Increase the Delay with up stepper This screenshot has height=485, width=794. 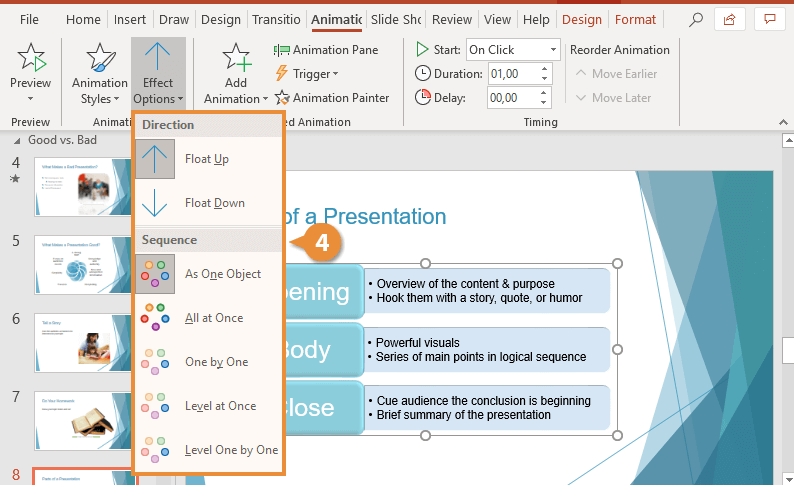pyautogui.click(x=543, y=93)
